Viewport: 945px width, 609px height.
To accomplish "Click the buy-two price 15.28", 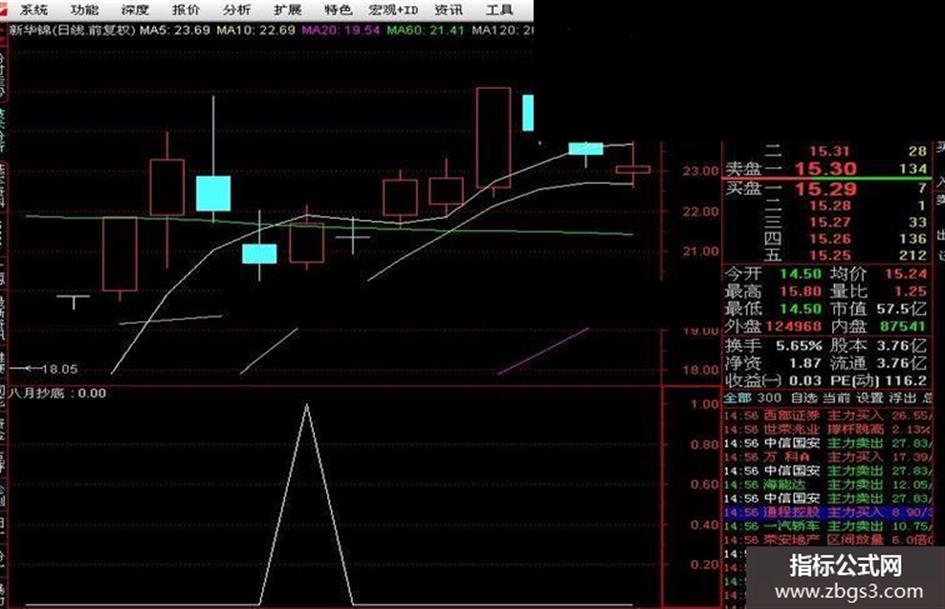I will 830,206.
